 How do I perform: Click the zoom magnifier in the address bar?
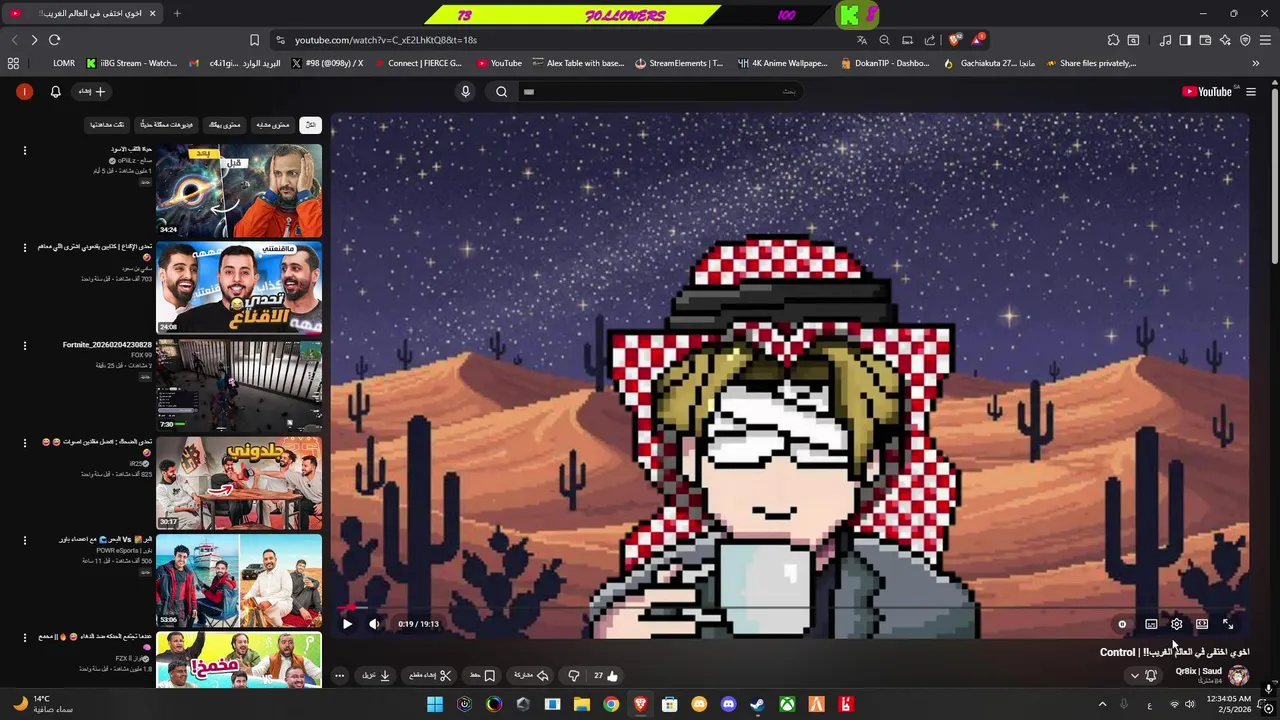[884, 40]
